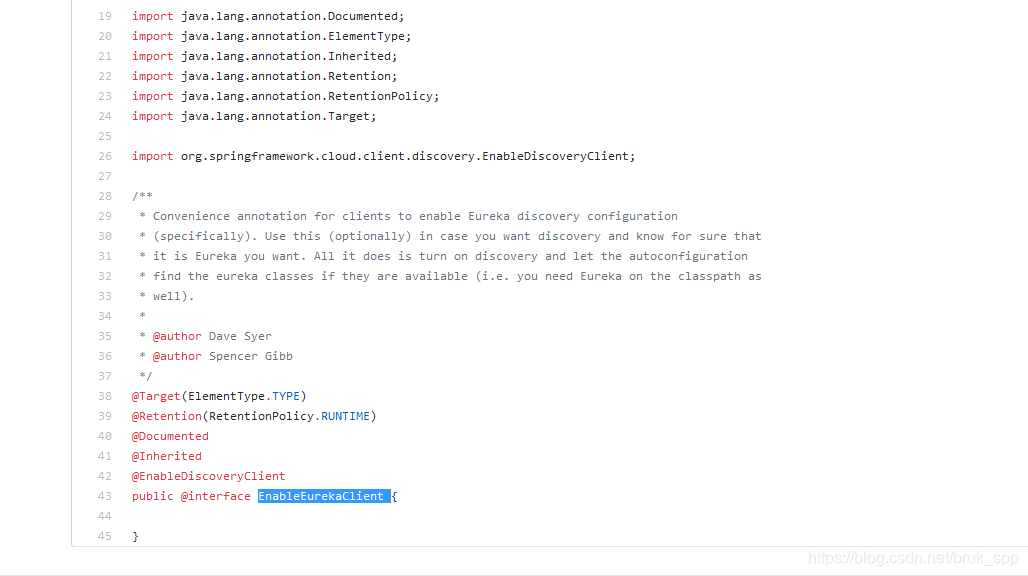
Task: Select line number 22
Action: click(x=105, y=76)
